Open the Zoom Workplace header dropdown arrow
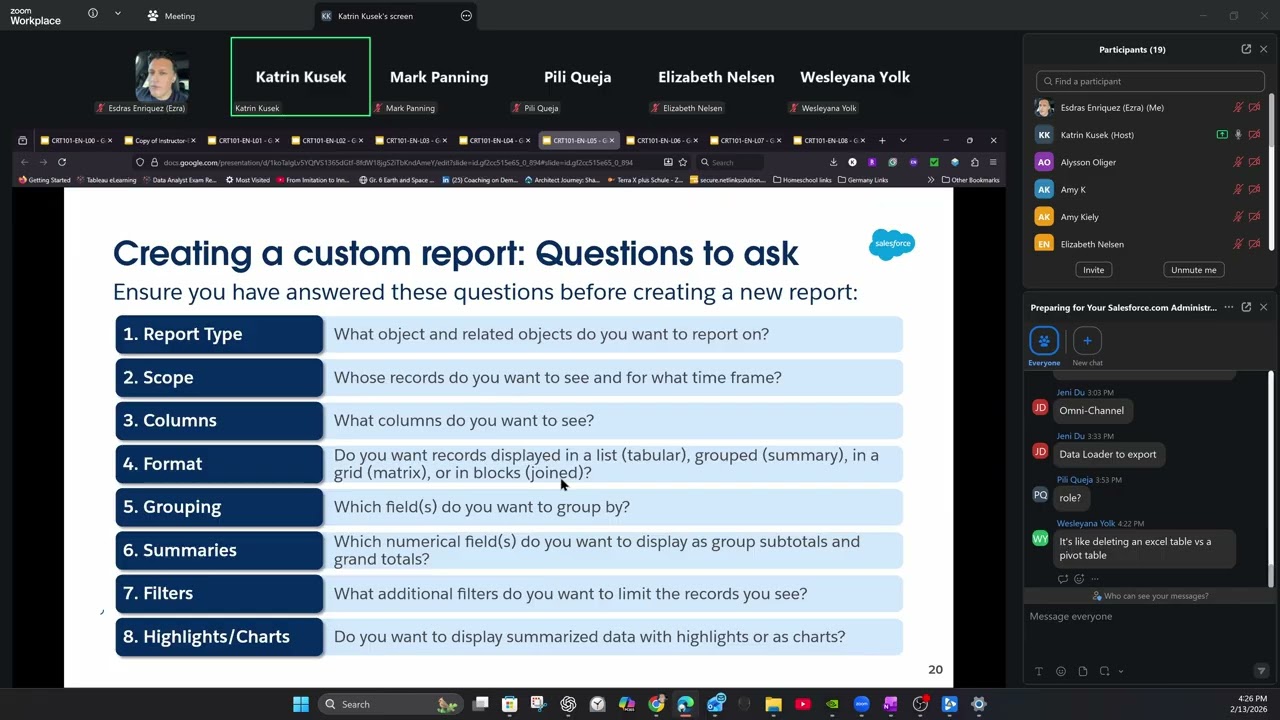This screenshot has height=720, width=1280. tap(117, 14)
